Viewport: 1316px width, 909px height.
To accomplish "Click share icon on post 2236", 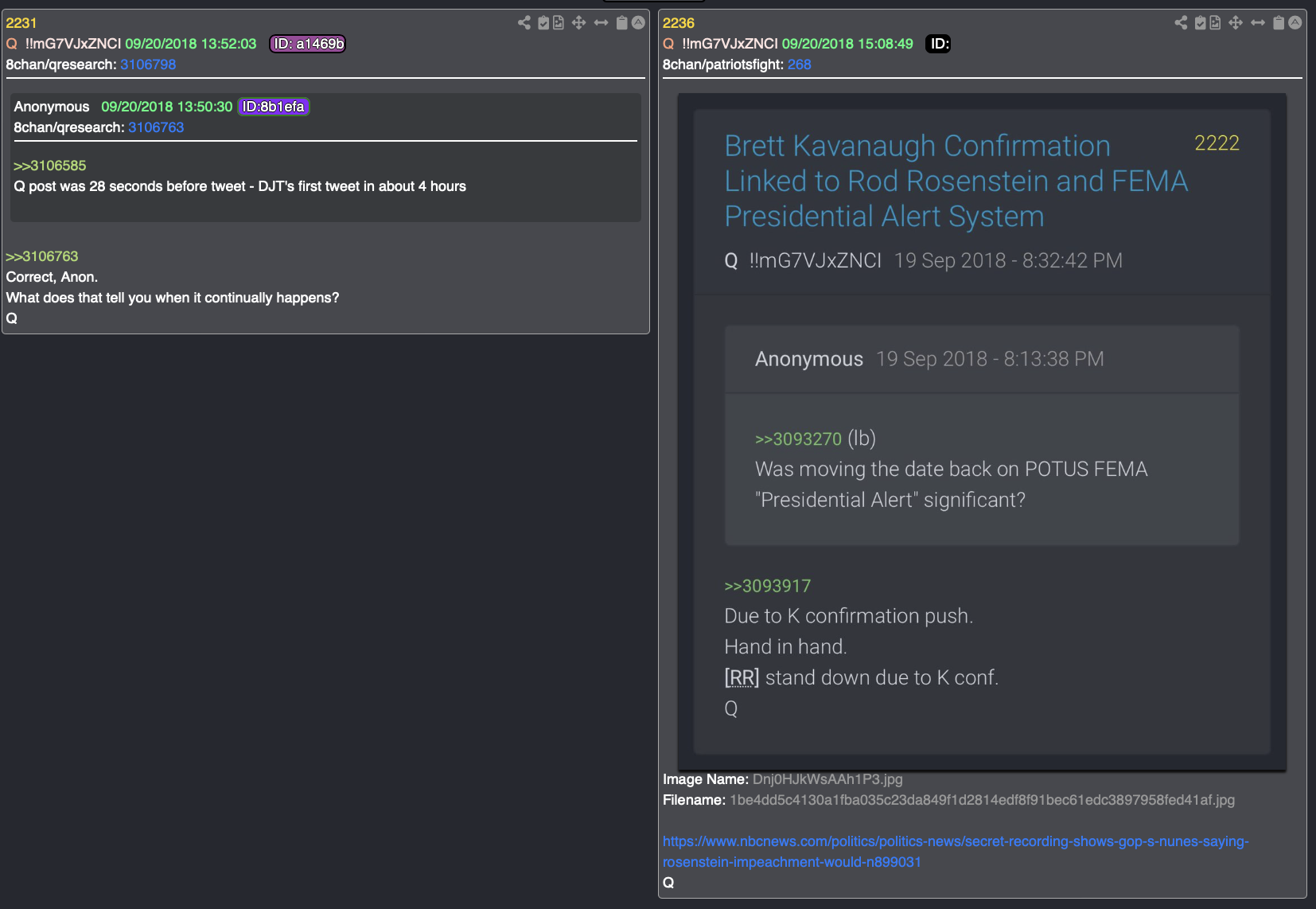I will 1181,23.
